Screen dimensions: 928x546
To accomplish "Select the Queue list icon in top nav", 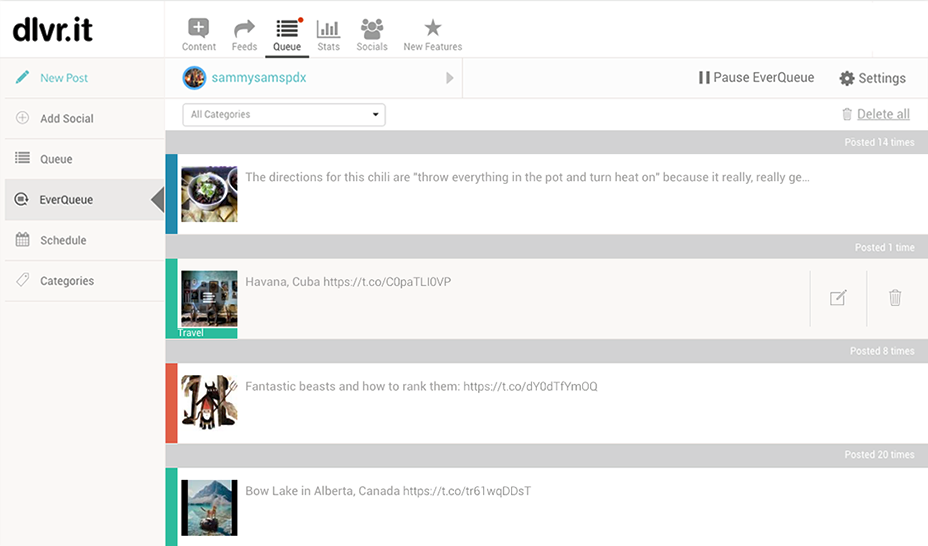I will click(x=287, y=28).
